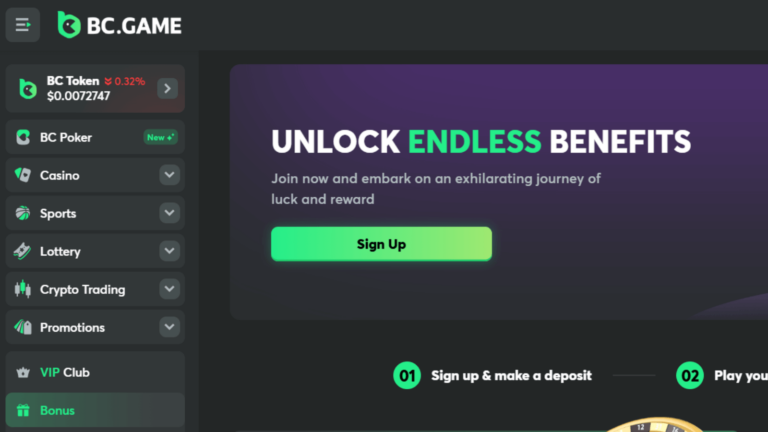Expand the Crypto Trading chevron
The height and width of the screenshot is (432, 768).
click(169, 289)
